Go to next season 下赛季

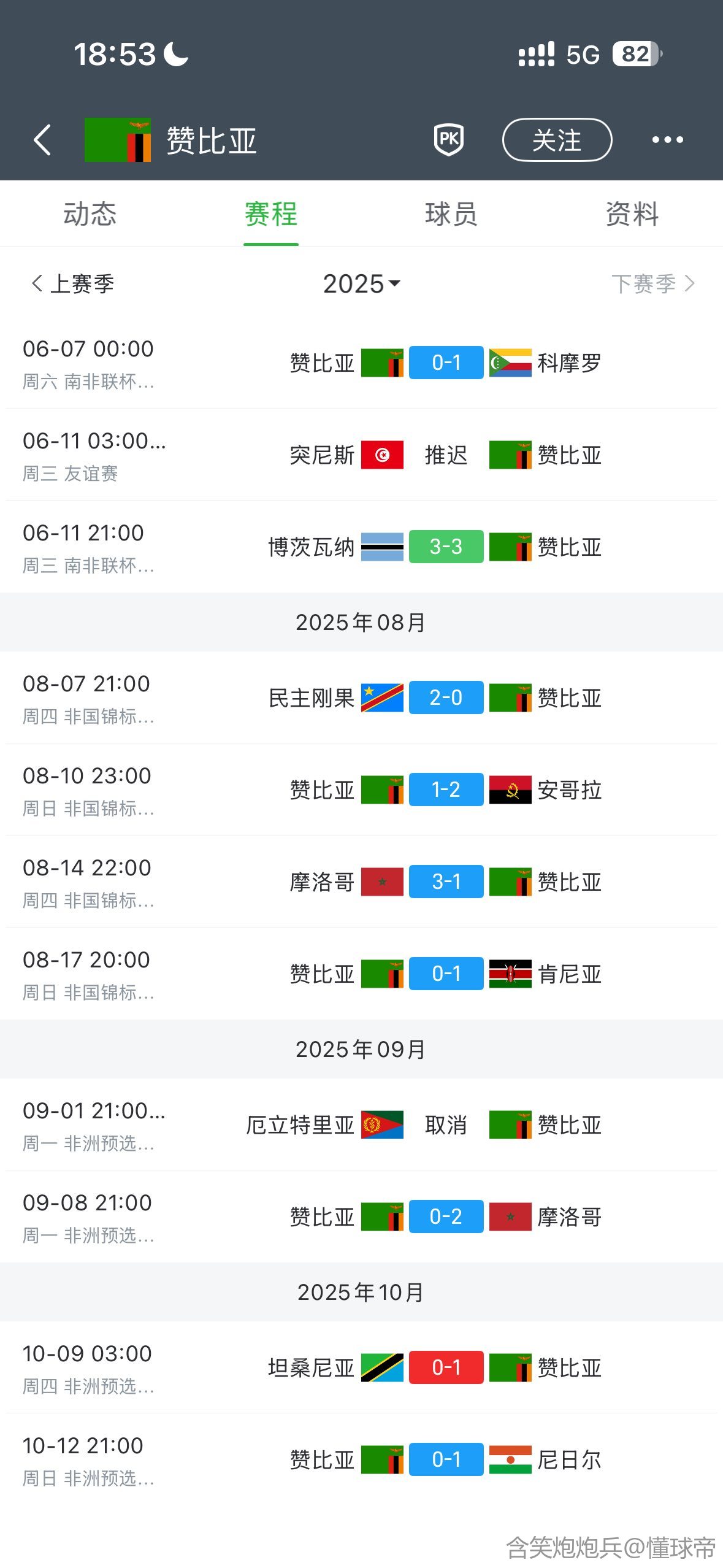(652, 283)
